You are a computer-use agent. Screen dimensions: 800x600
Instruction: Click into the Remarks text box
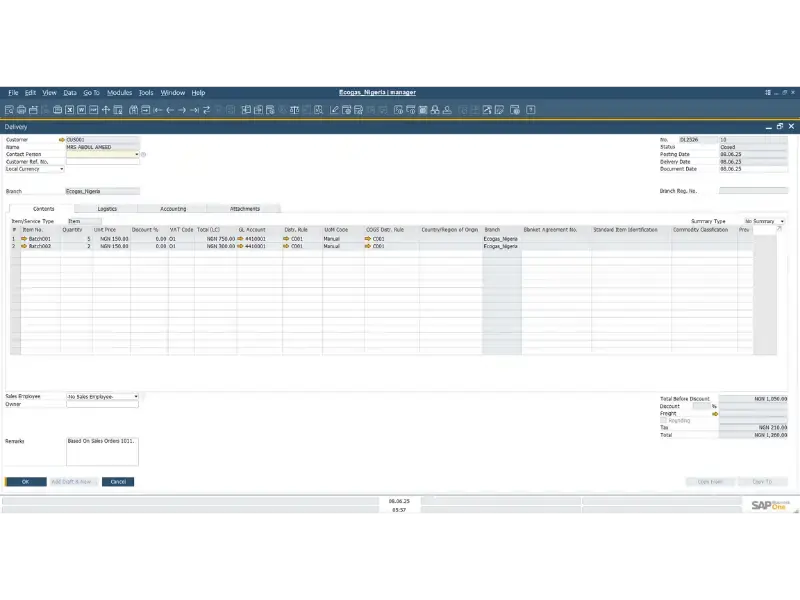102,451
